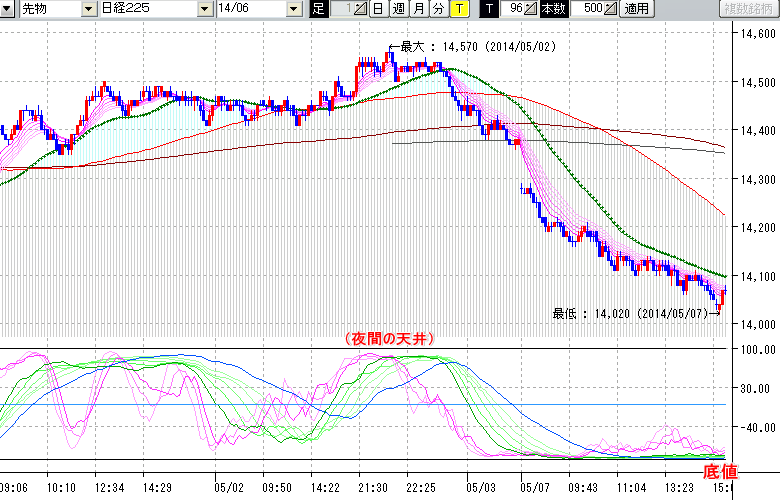Switch to 分 (minute) candles
Image resolution: width=780 pixels, height=500 pixels.
[438, 9]
